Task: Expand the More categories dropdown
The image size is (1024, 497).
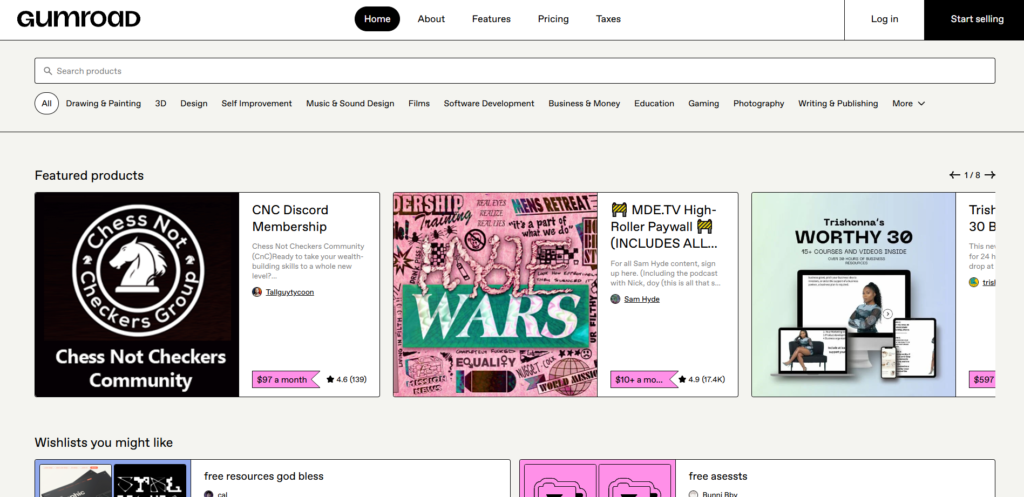Action: 908,103
